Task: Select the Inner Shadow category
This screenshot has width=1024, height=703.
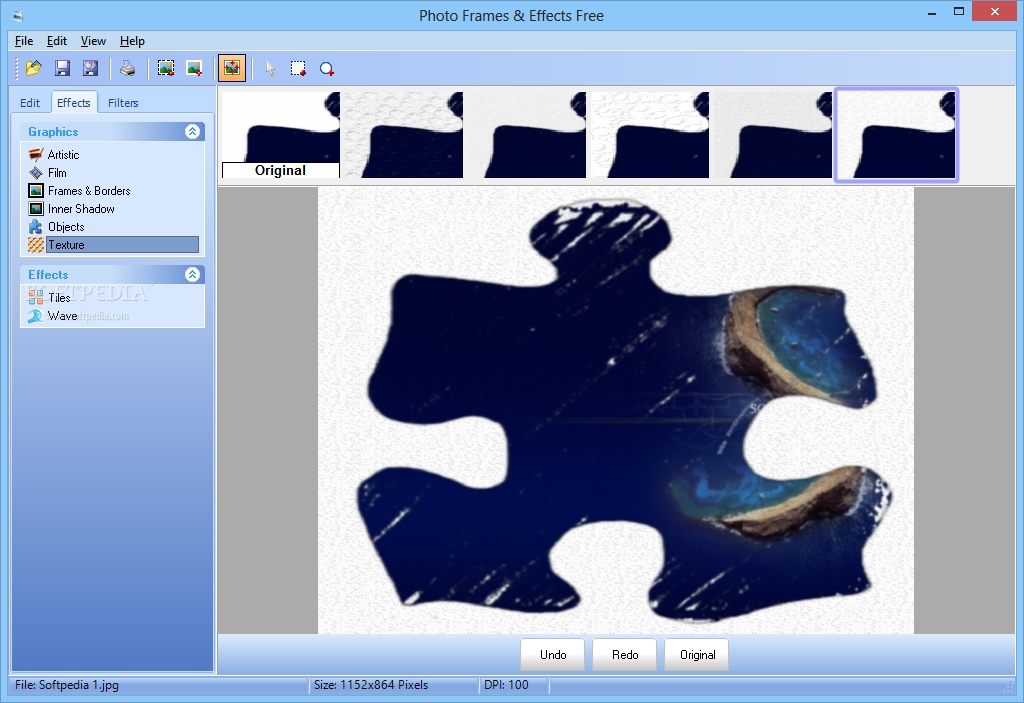Action: [81, 209]
